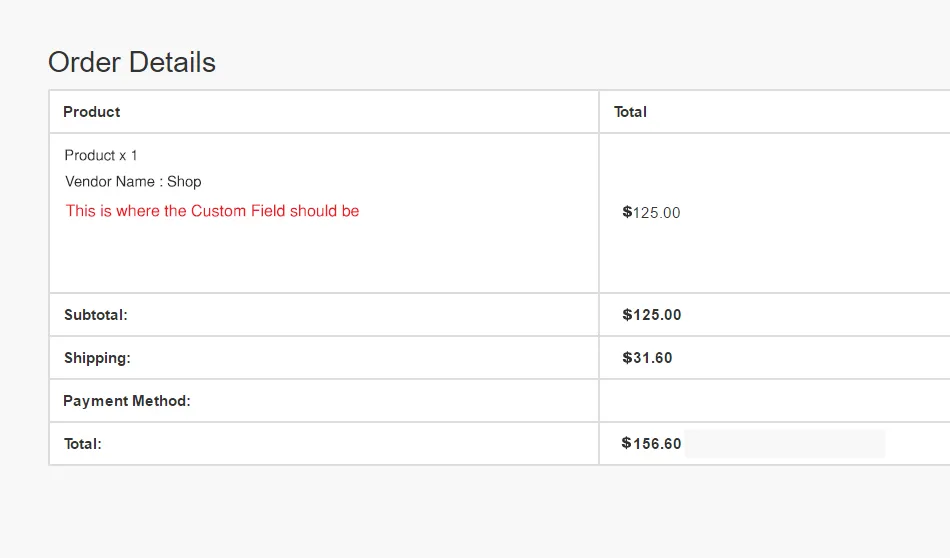Click the empty Payment Method value cell
This screenshot has height=558, width=950.
pos(770,401)
